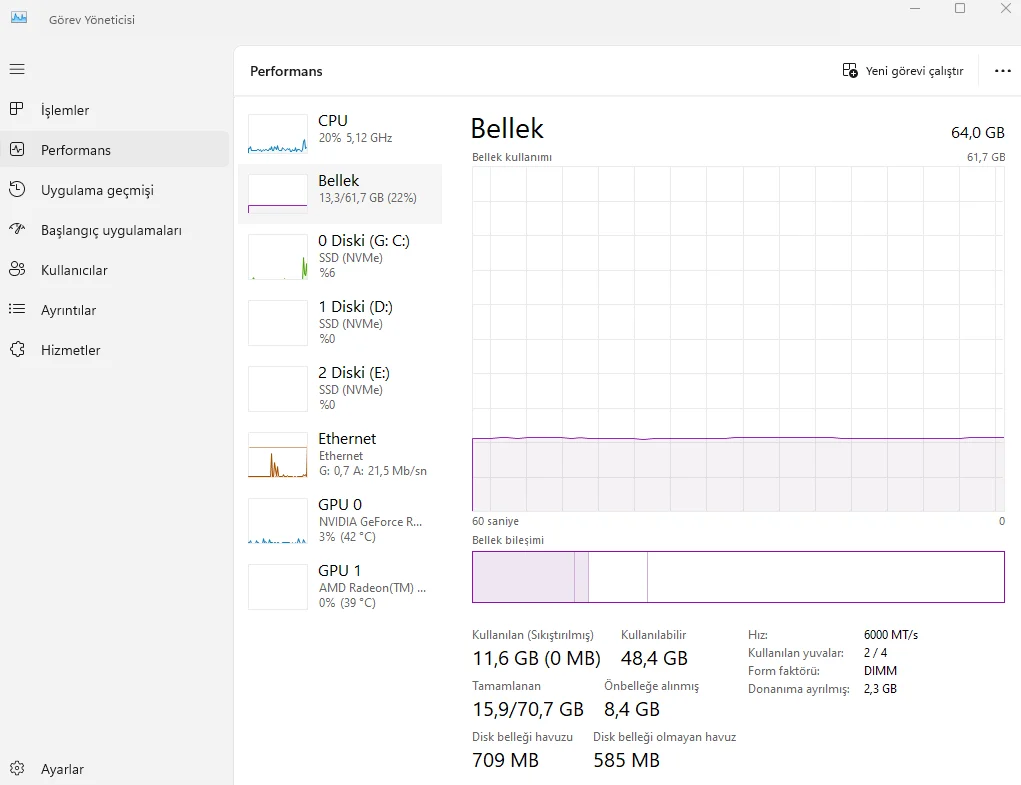
Task: Click the Yeni görevi çalıştır icon
Action: (850, 70)
